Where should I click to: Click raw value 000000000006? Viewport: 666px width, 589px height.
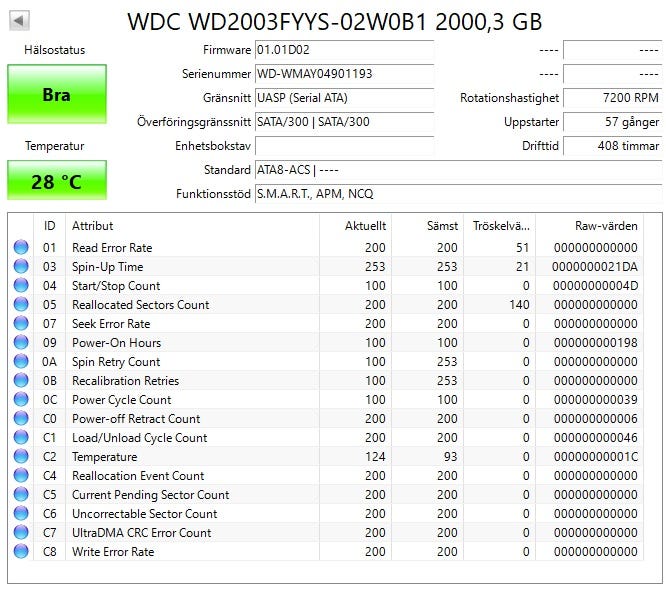click(595, 419)
